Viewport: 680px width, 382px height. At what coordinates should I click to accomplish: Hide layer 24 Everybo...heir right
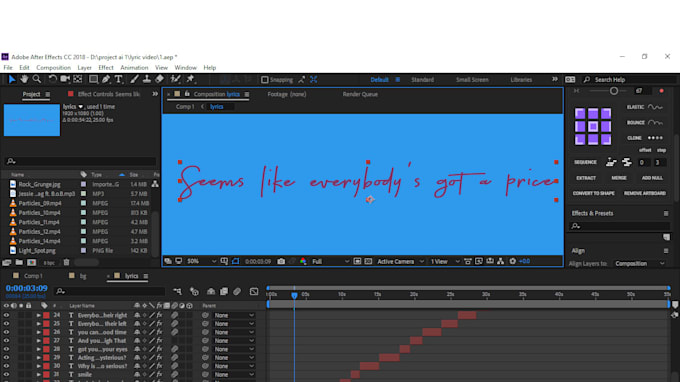[6, 315]
